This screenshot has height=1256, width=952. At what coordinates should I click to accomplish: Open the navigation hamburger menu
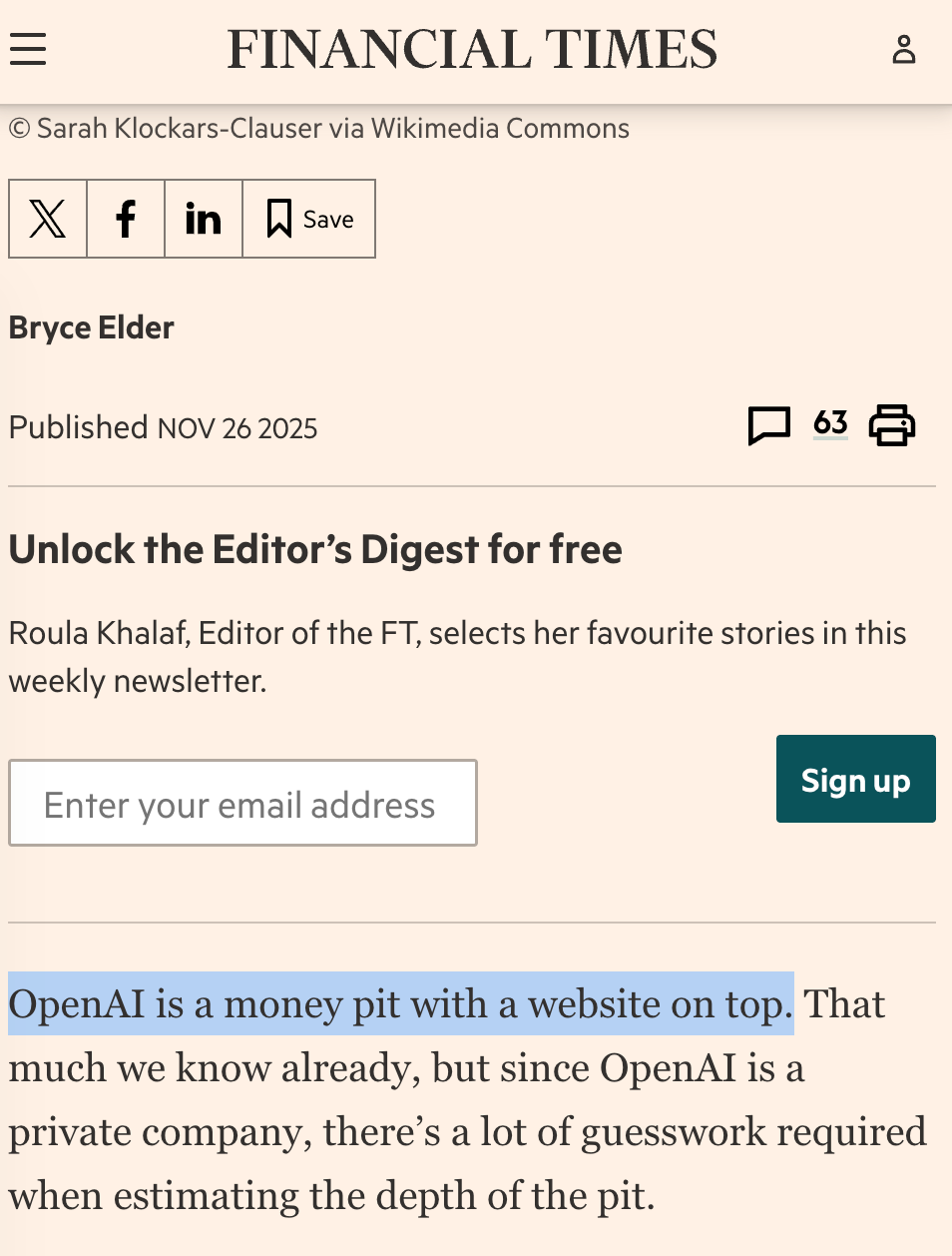coord(28,49)
